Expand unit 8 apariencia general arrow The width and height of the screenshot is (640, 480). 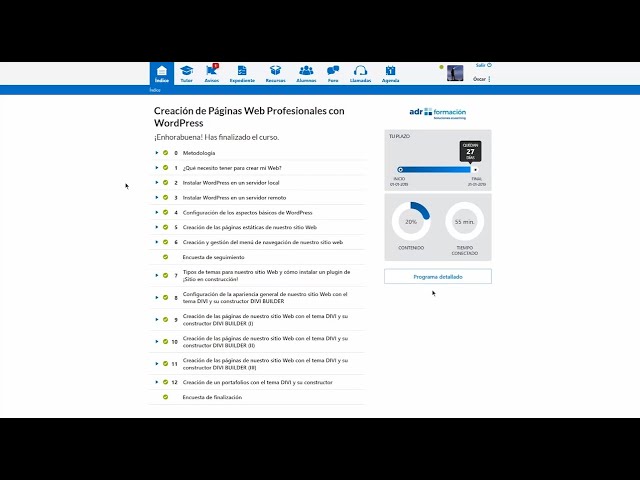pos(157,298)
